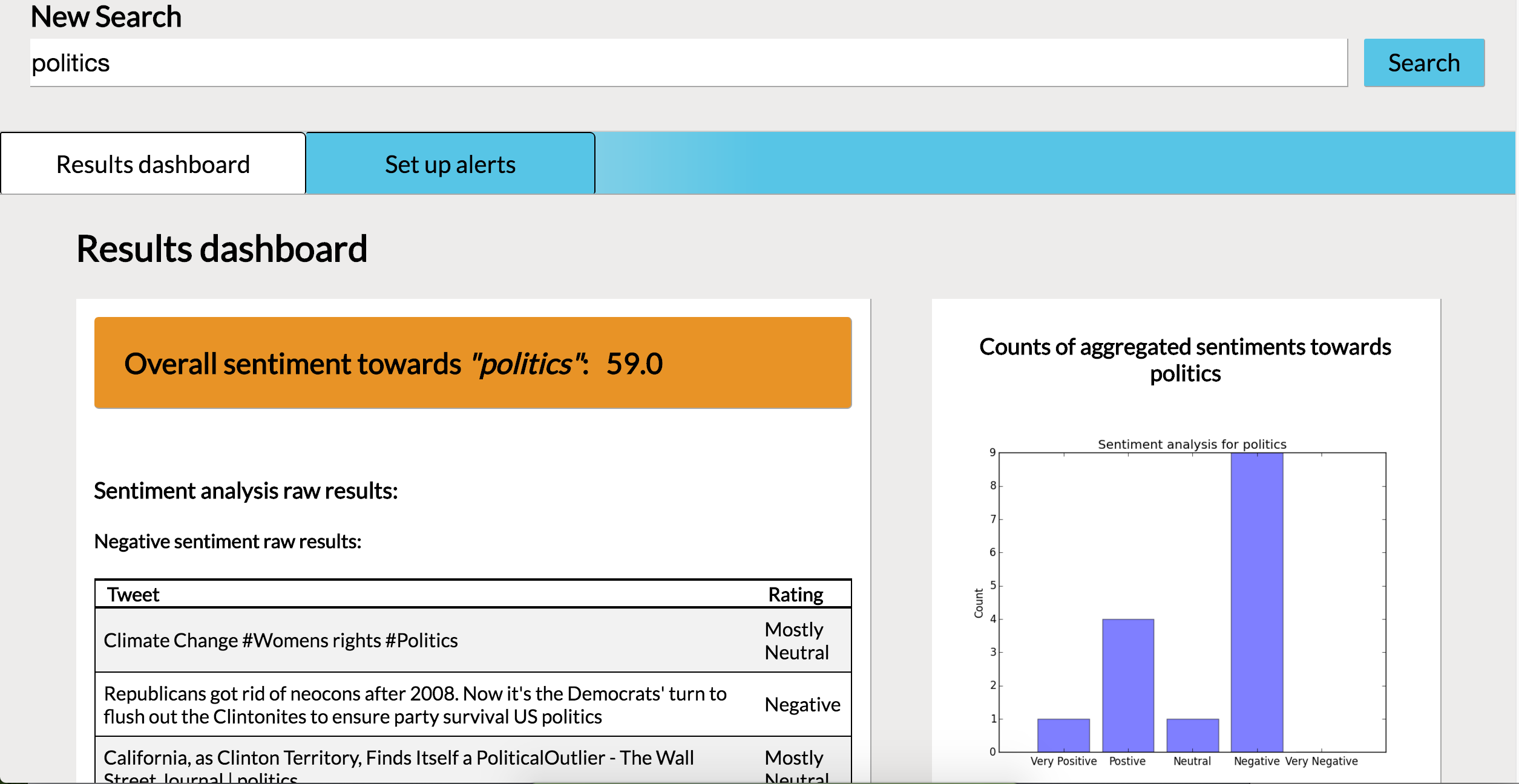Click the Tweet column header
The image size is (1519, 784).
click(x=133, y=595)
